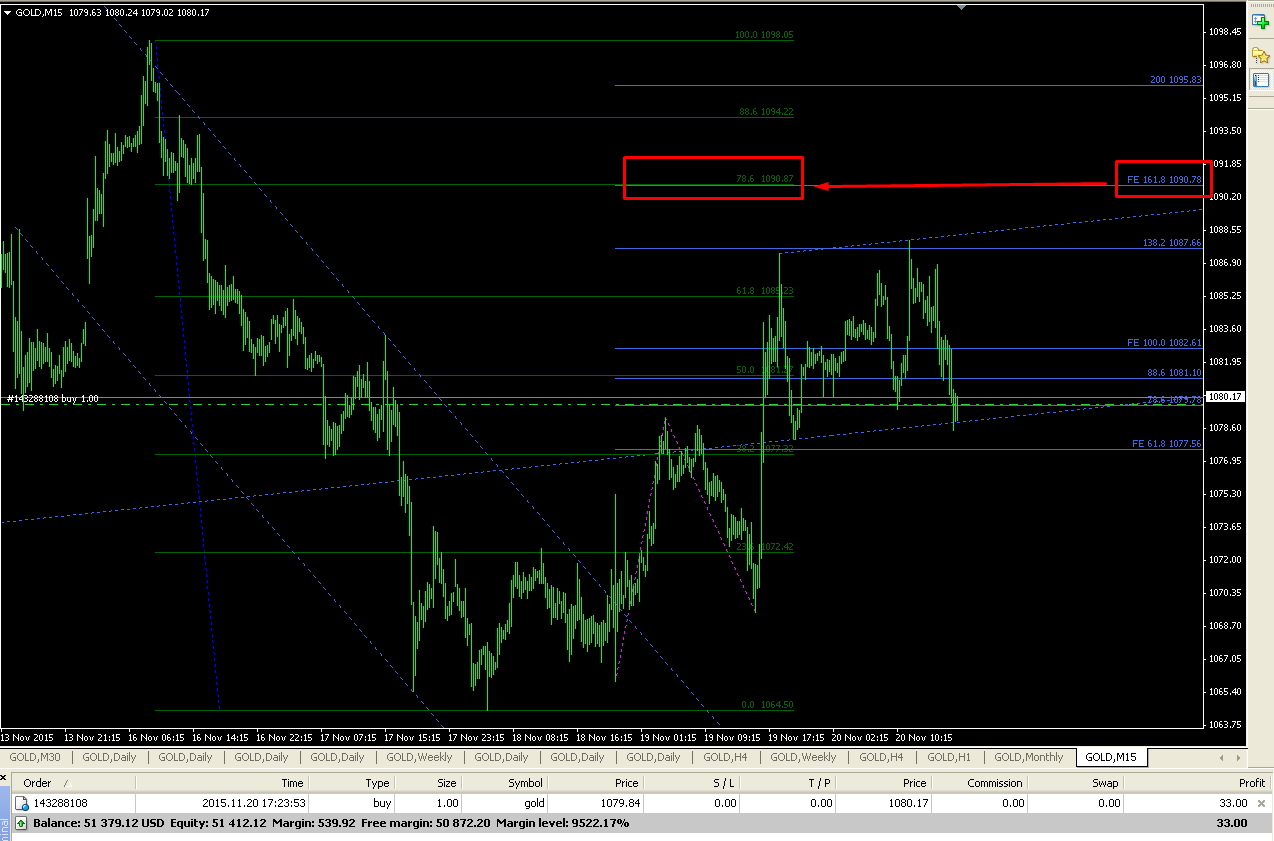This screenshot has width=1274, height=841.
Task: Click the chart shift triangle marker on top edge
Action: 961,7
